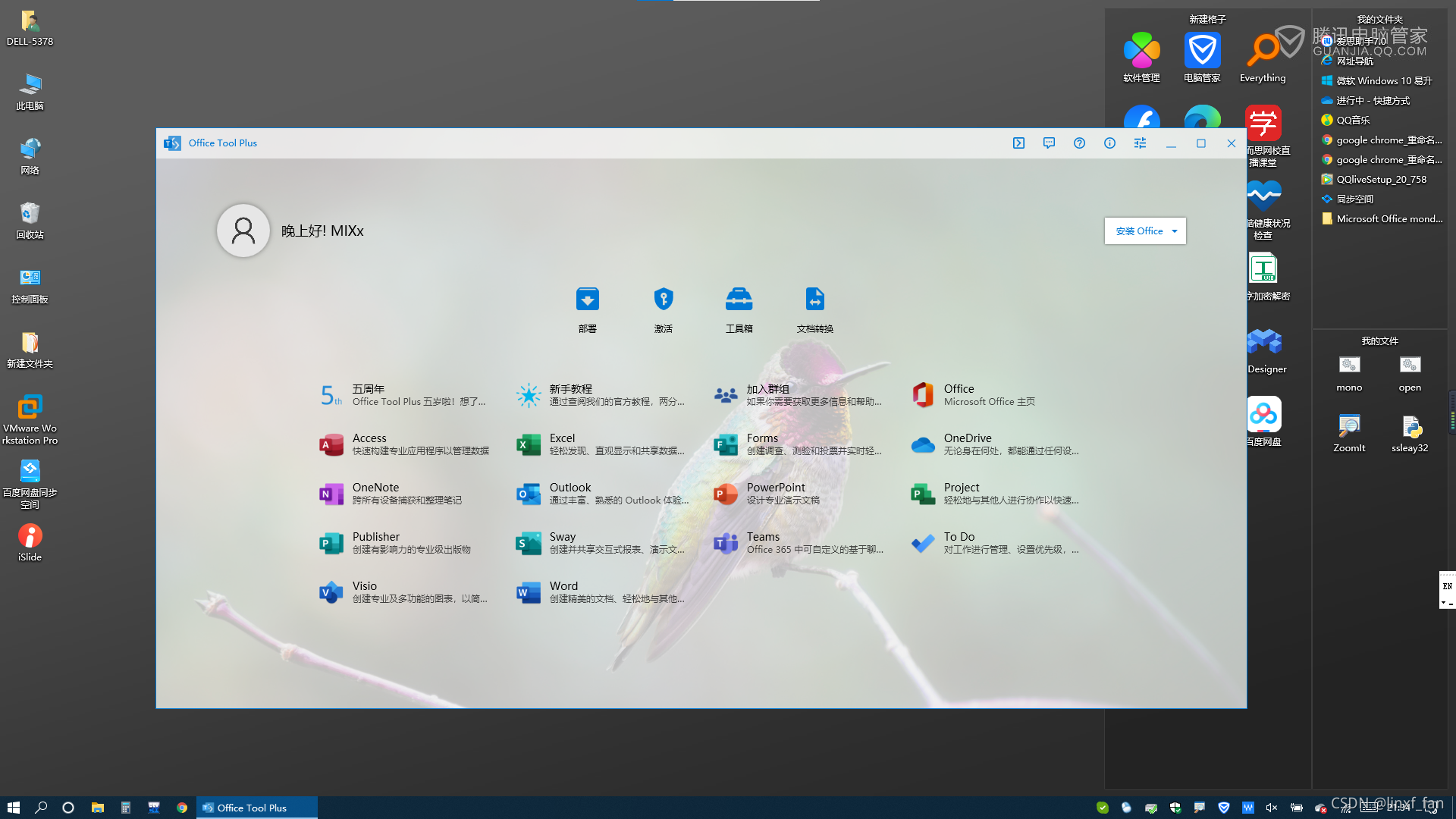Click the Visio app icon
The image size is (1456, 819).
click(331, 592)
